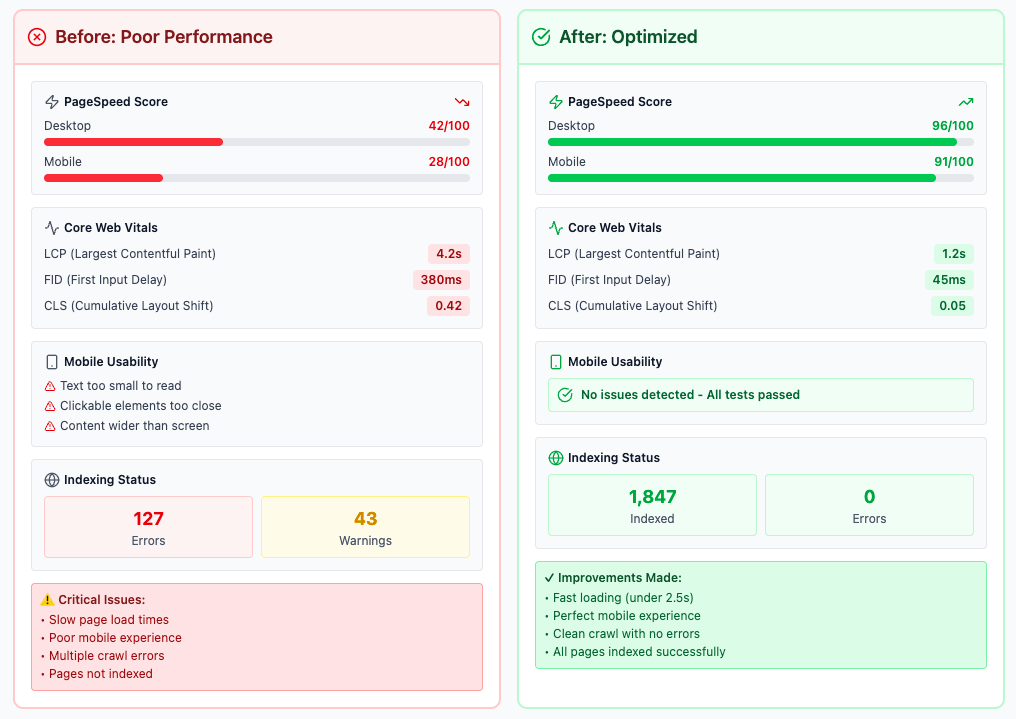The width and height of the screenshot is (1016, 719).
Task: Click the 91/100 mobile score text
Action: tap(954, 162)
